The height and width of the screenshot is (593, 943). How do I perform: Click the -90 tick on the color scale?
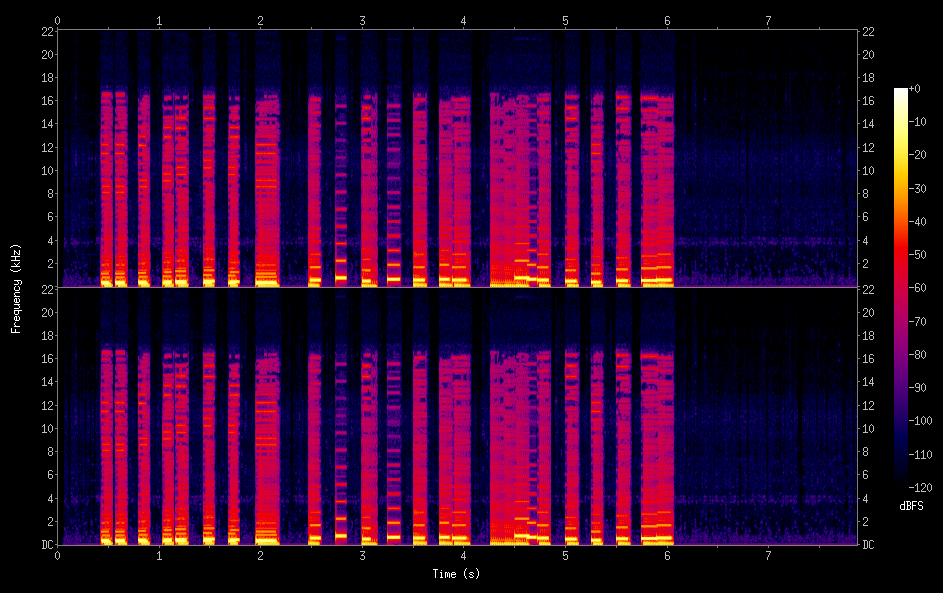coord(914,387)
